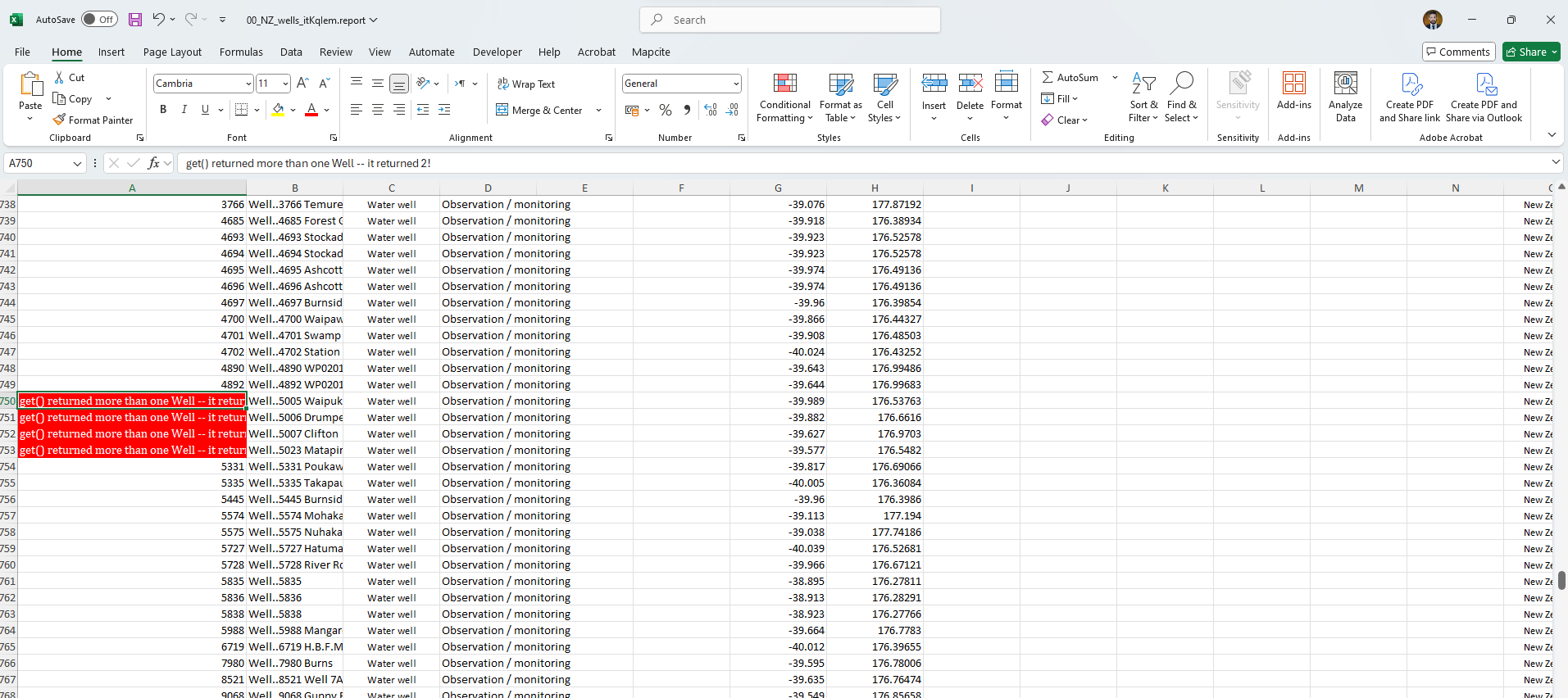Click the Paste clipboard icon
The width and height of the screenshot is (1568, 698).
click(x=30, y=85)
